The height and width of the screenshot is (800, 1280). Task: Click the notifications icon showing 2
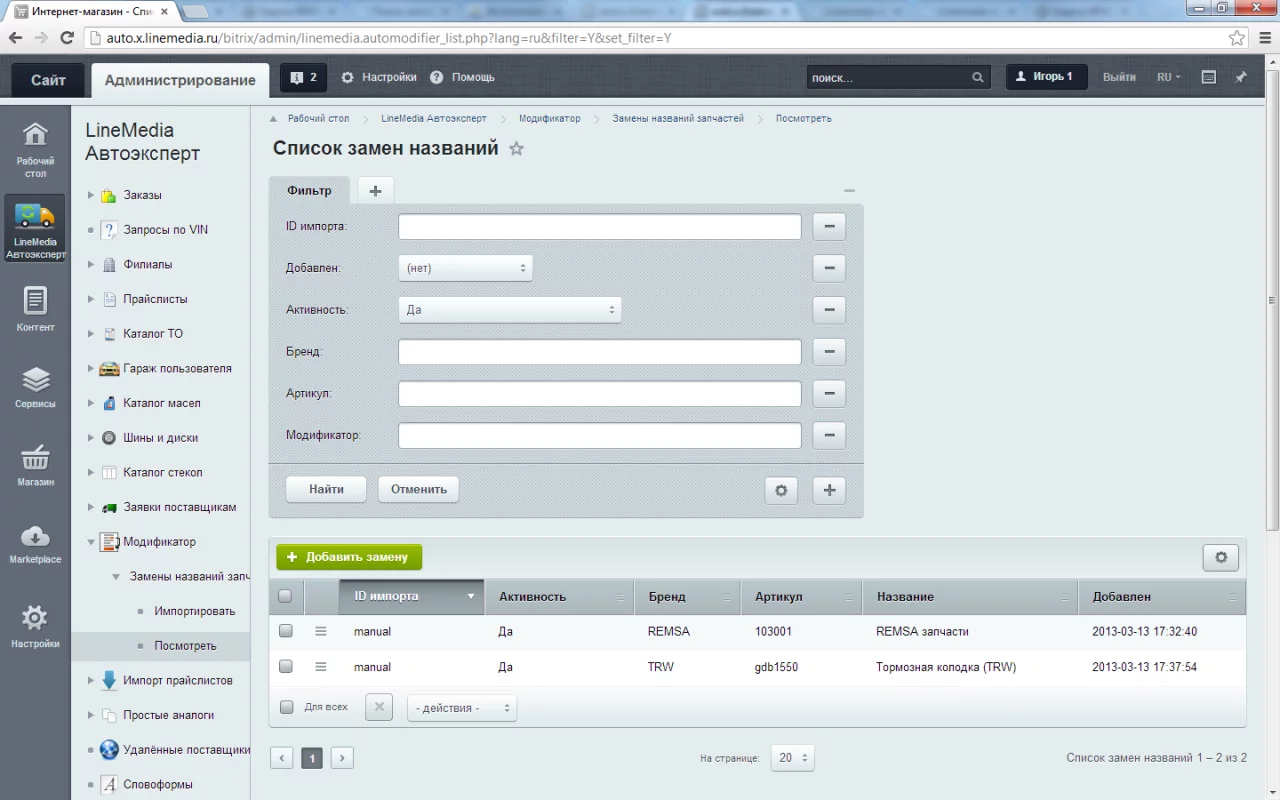click(x=304, y=77)
